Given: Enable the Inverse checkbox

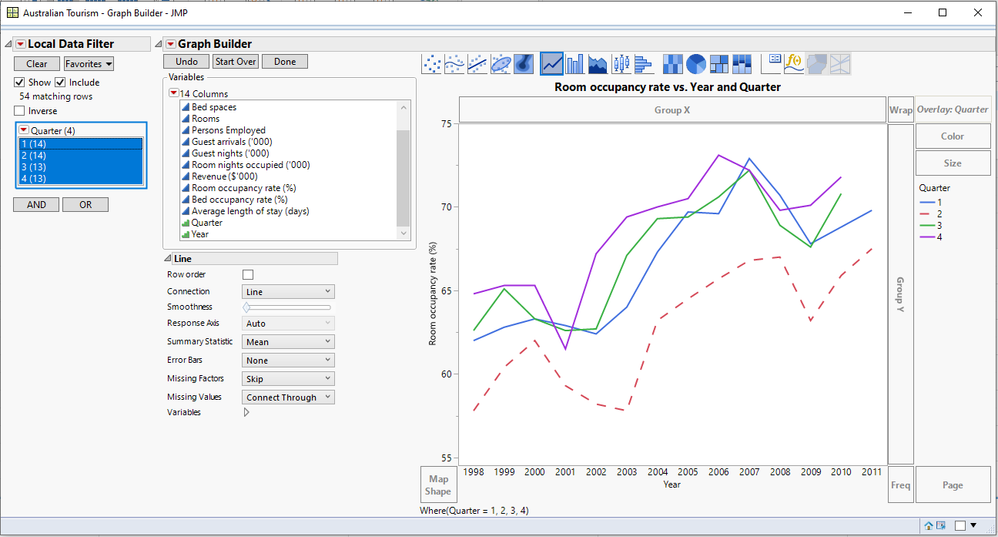Looking at the screenshot, I should tap(20, 111).
